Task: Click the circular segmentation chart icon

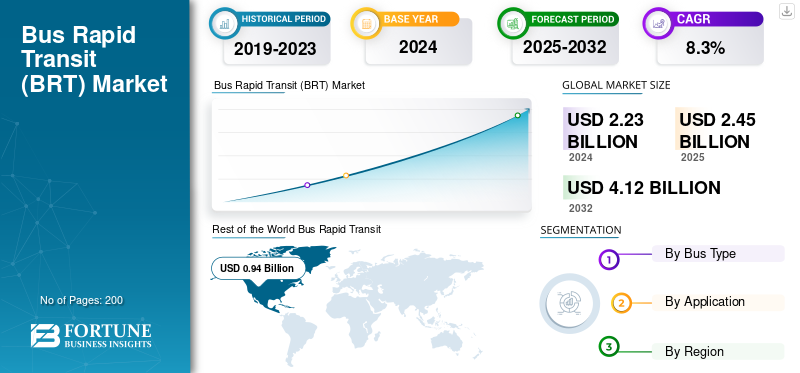Action: (x=570, y=303)
